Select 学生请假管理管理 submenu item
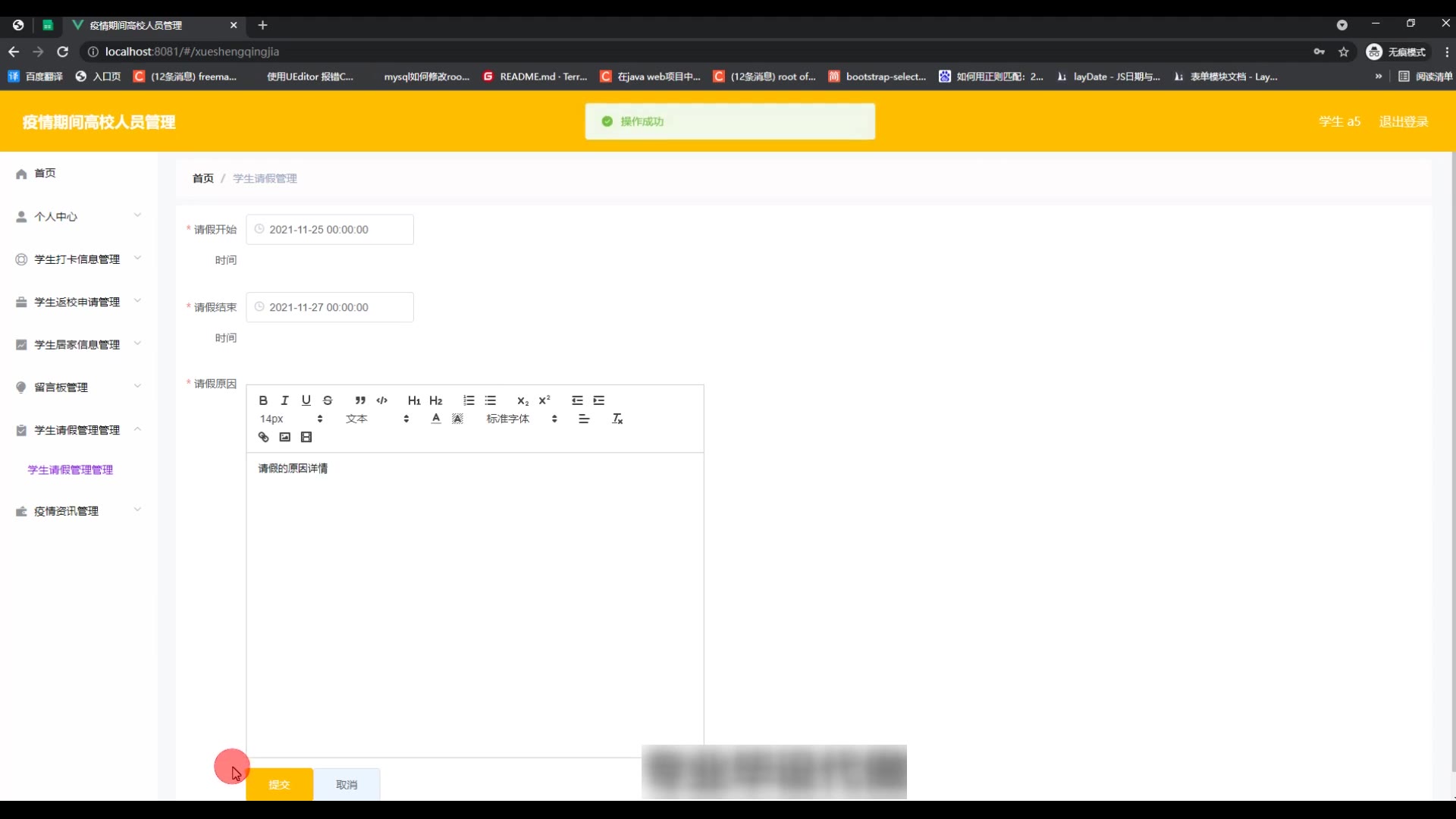This screenshot has height=819, width=1456. 70,470
